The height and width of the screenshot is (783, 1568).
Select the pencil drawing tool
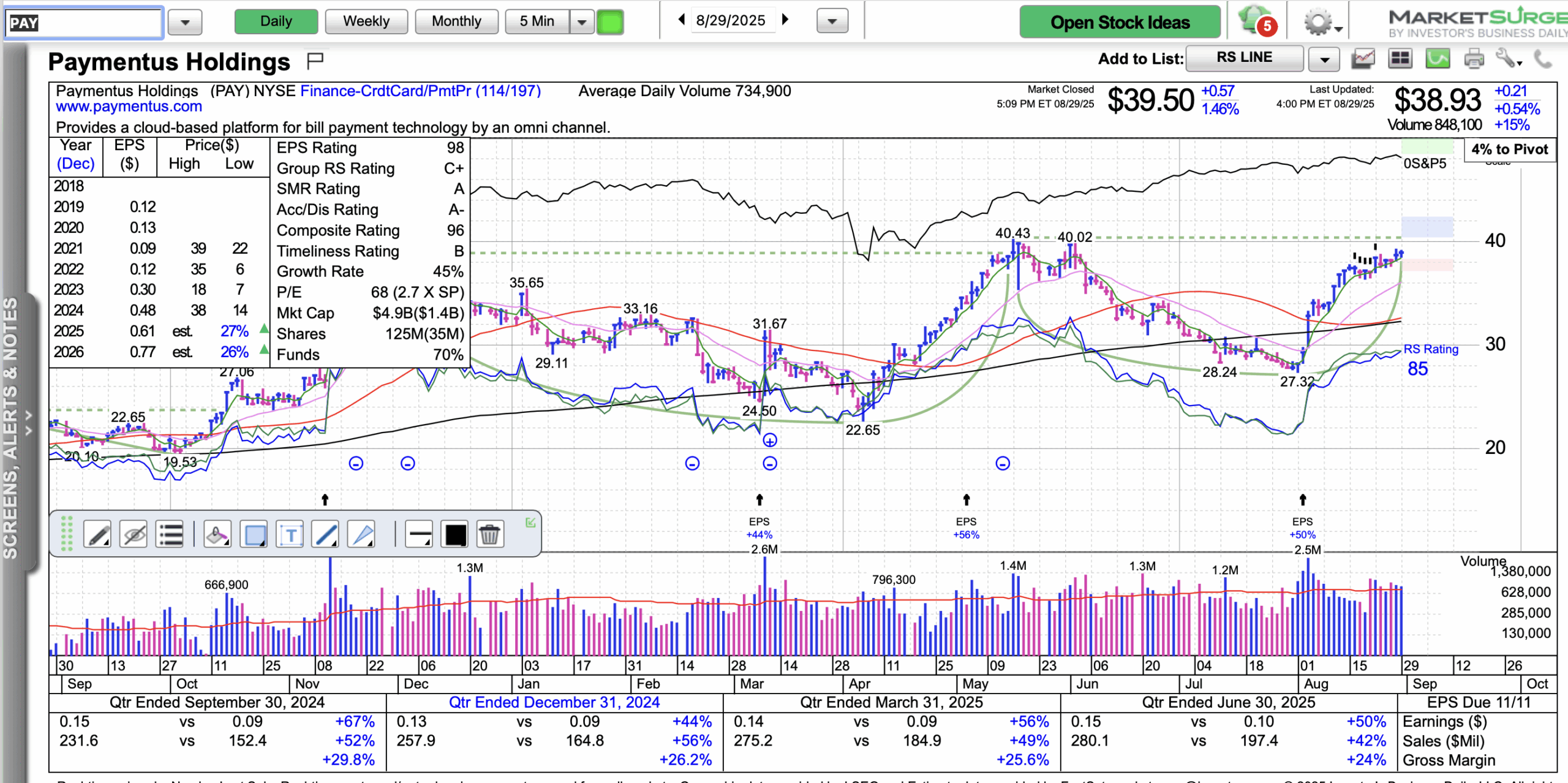pyautogui.click(x=99, y=535)
